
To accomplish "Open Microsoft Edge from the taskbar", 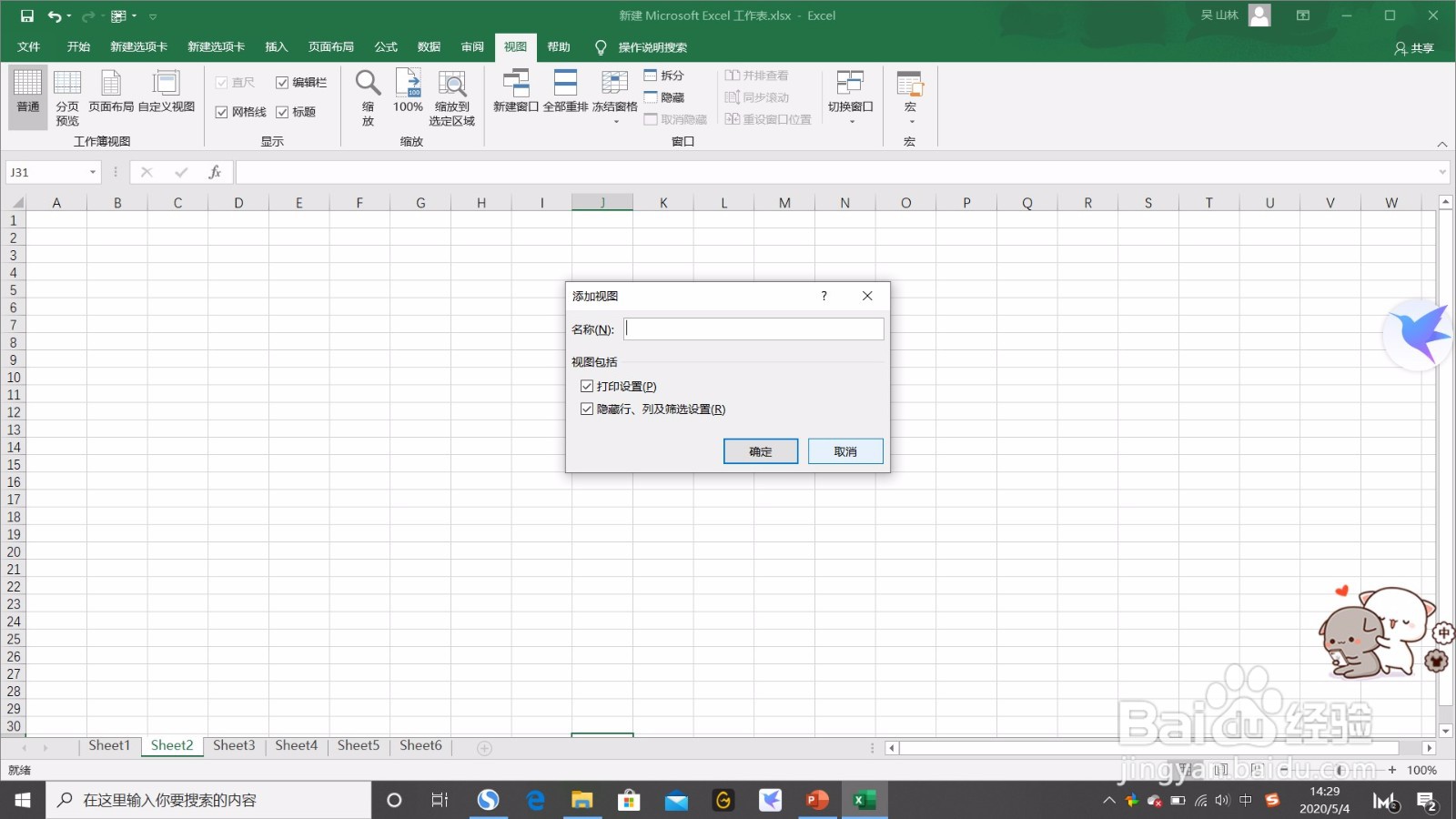I will pos(535,800).
